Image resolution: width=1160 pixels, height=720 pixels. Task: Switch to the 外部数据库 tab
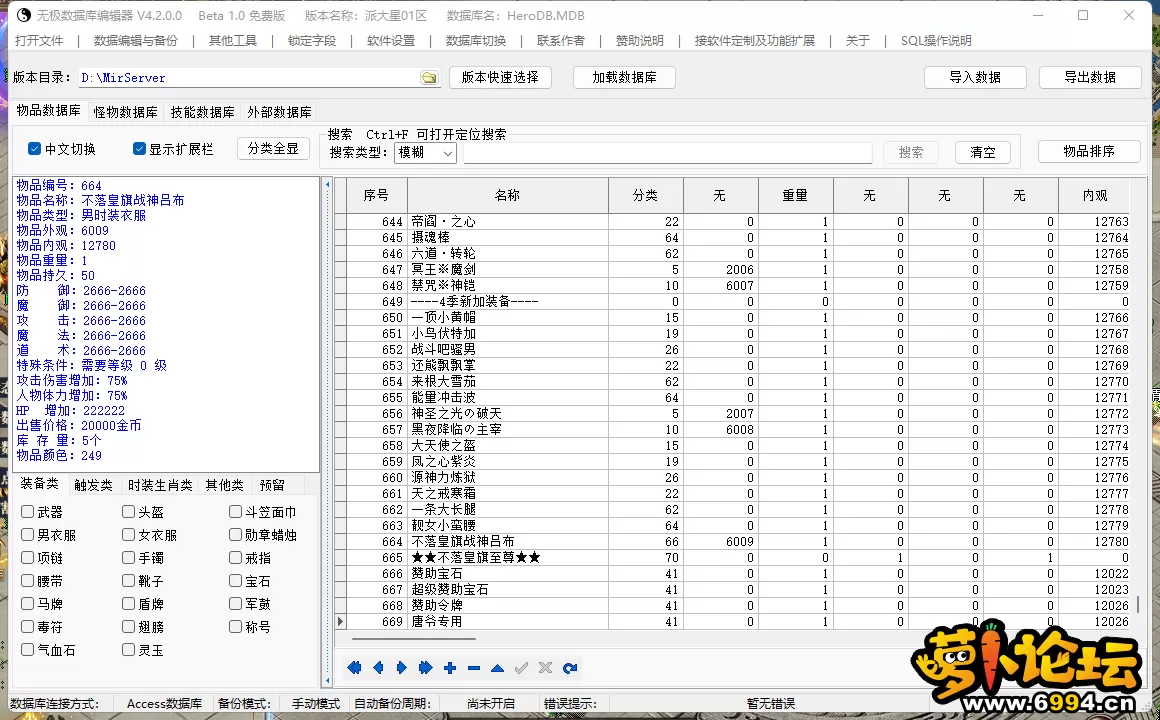pyautogui.click(x=280, y=112)
